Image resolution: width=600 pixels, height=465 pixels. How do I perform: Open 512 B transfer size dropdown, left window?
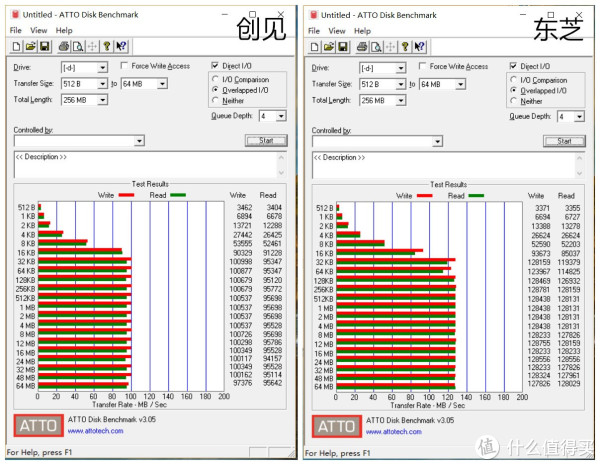tap(102, 83)
